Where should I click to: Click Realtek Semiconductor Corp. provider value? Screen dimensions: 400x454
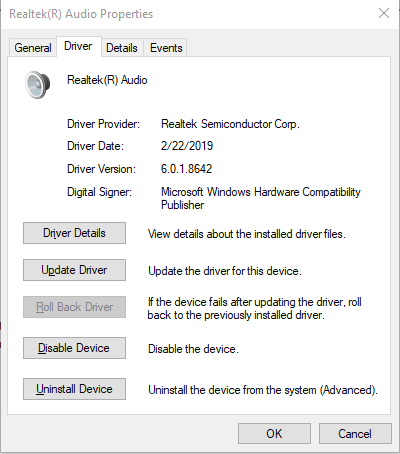[230, 124]
